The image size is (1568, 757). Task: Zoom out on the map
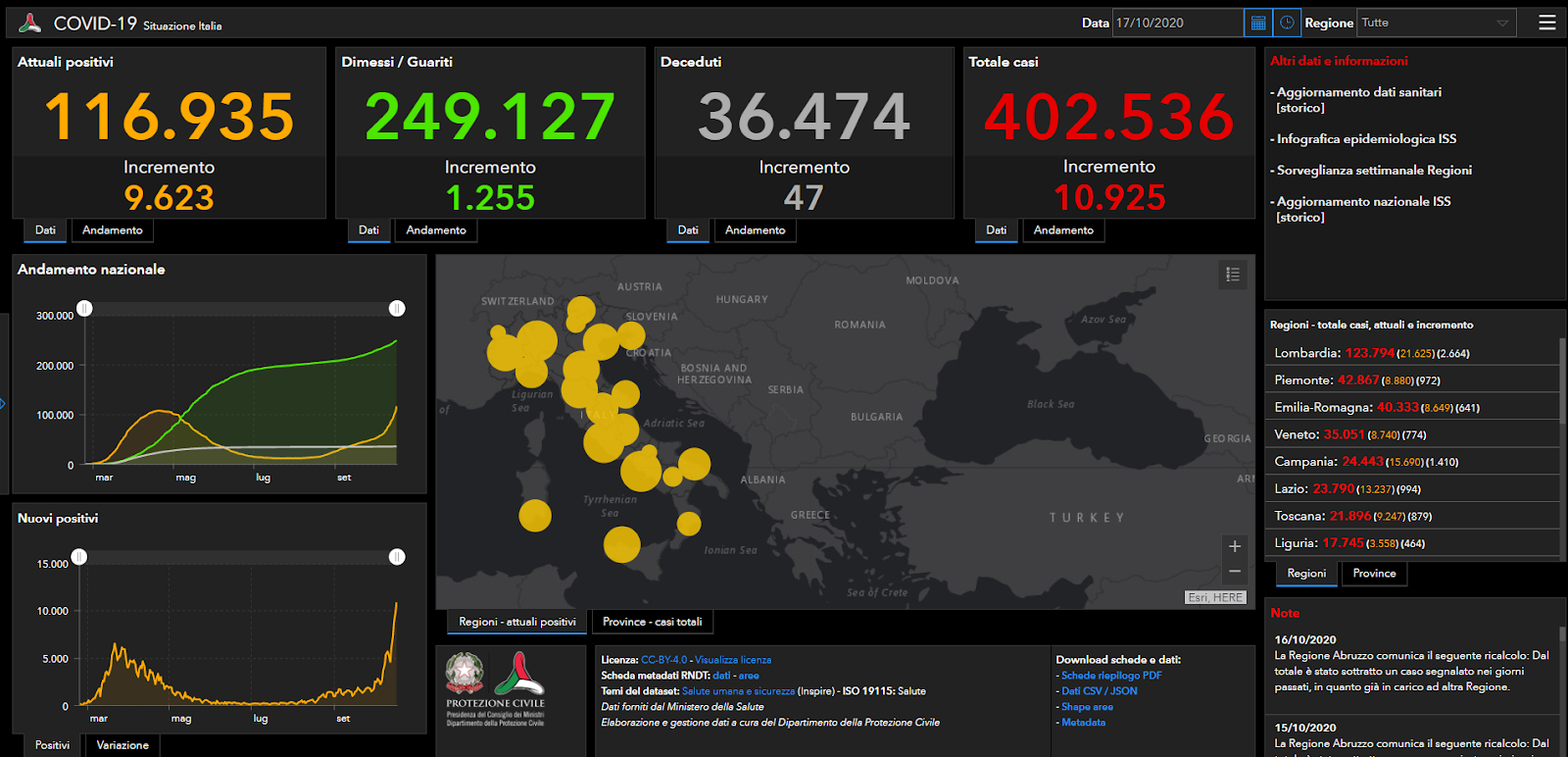(1235, 571)
